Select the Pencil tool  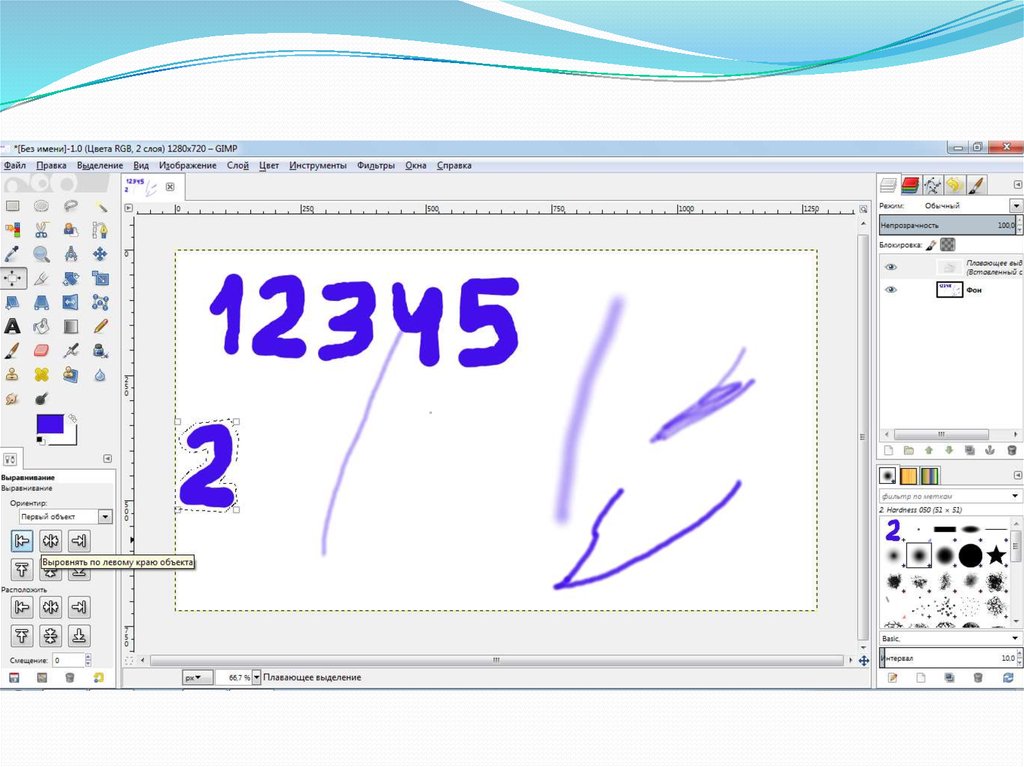tap(100, 327)
